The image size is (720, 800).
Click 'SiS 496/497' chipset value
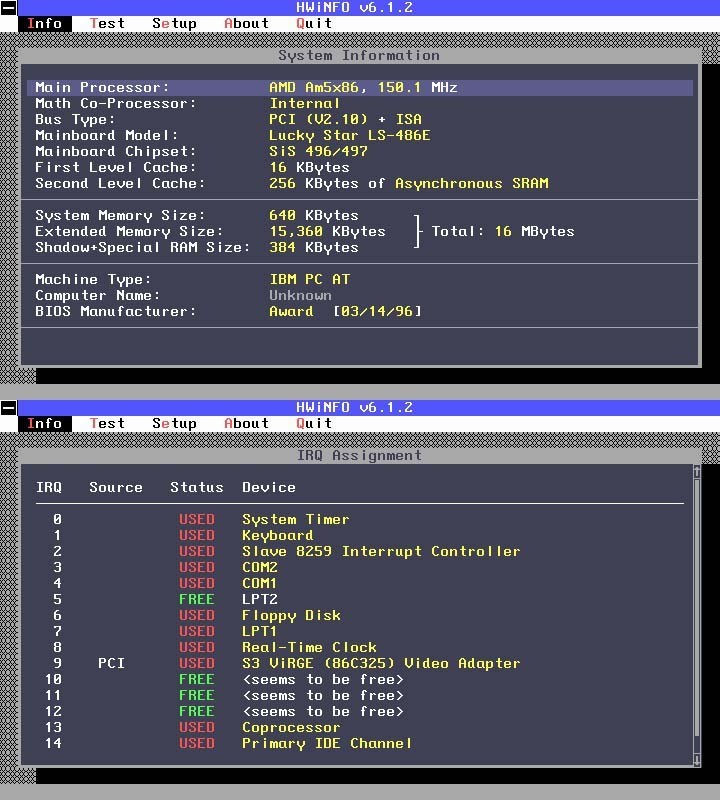tap(318, 152)
